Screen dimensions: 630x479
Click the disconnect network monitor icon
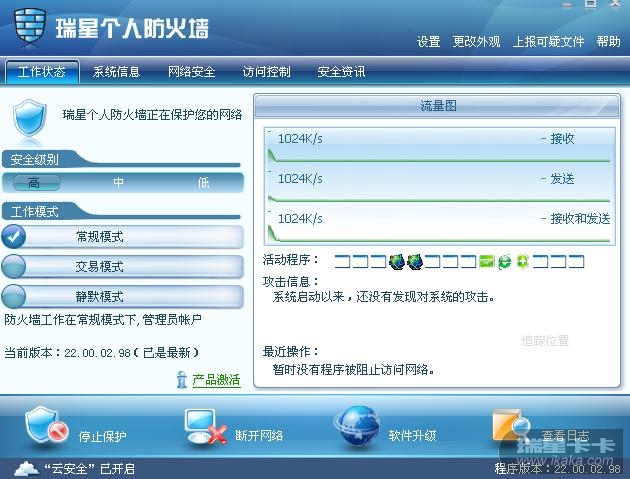pos(205,427)
